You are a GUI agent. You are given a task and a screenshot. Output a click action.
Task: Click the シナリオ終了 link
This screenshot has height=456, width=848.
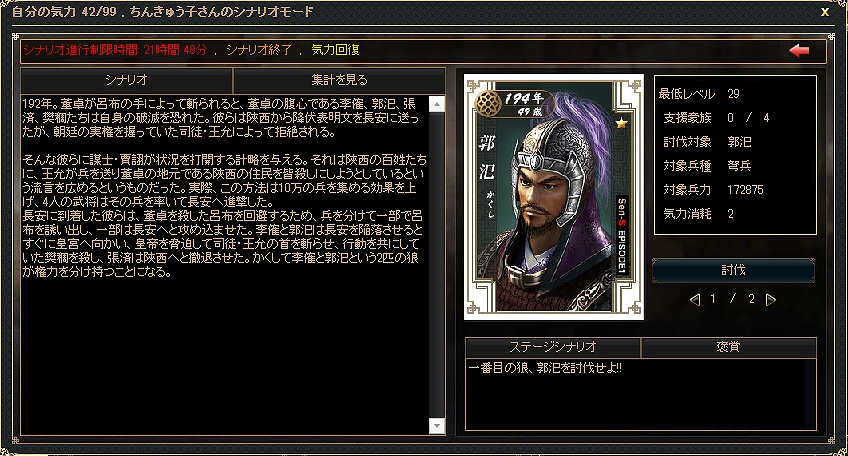(259, 50)
